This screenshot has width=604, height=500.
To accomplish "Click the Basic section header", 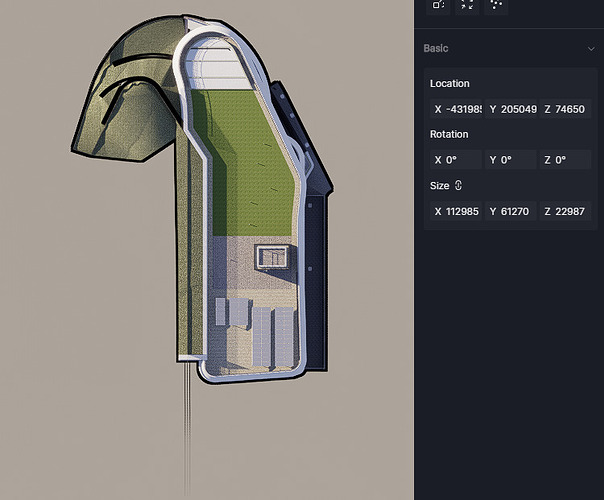I will [436, 48].
